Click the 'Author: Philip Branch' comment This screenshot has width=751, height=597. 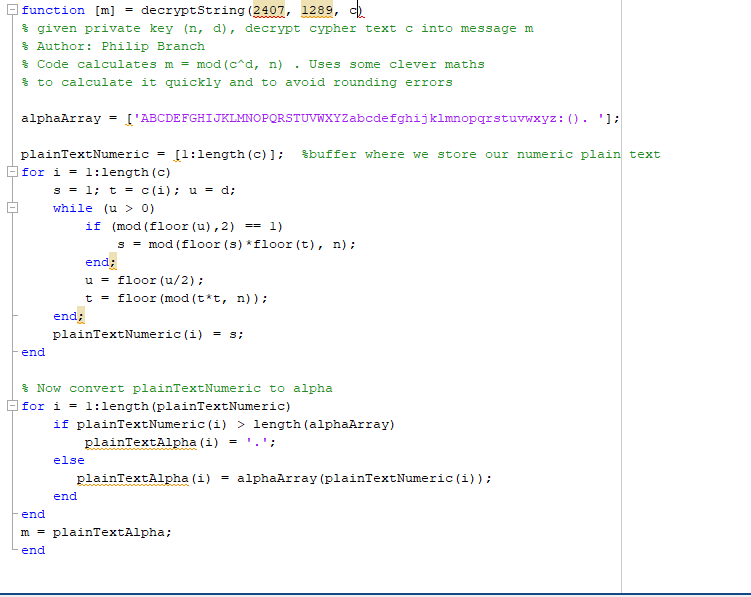[113, 46]
